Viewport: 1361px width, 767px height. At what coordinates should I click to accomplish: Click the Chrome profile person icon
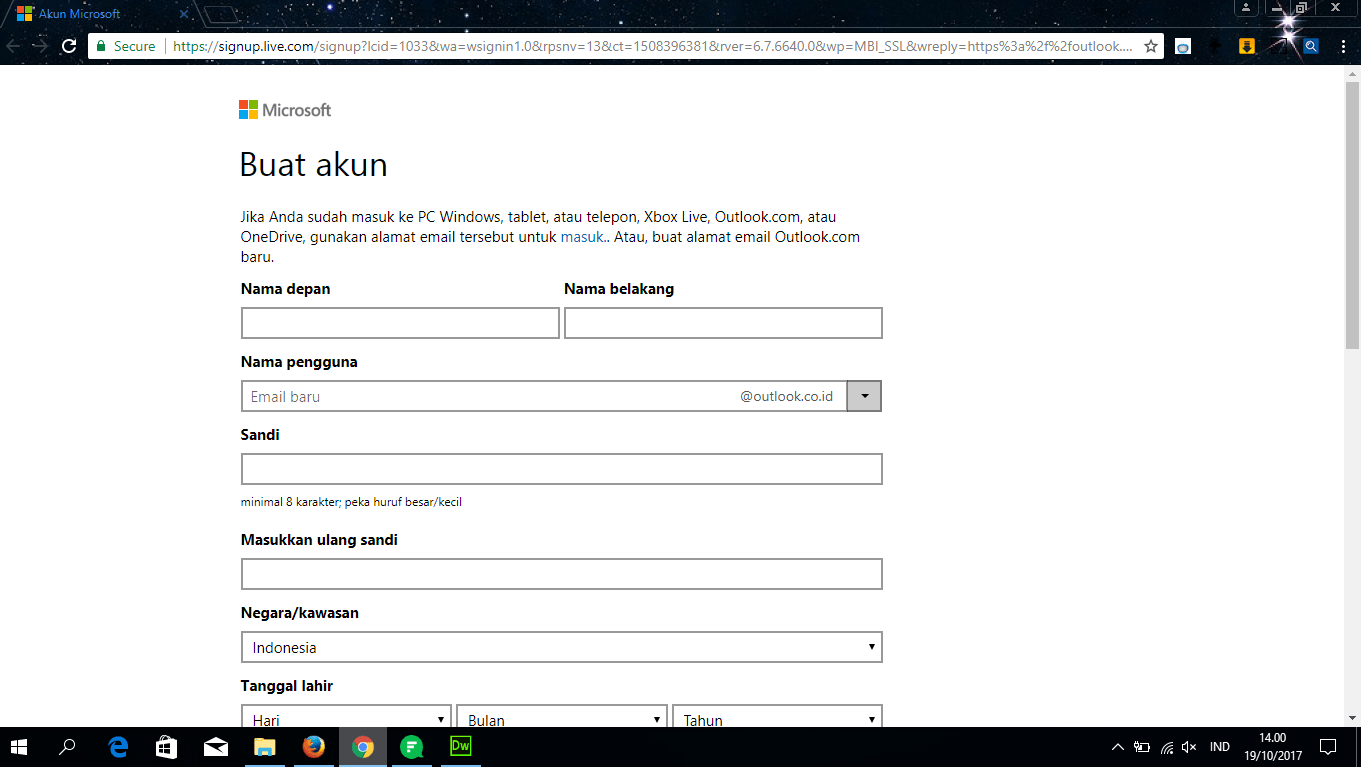[x=1246, y=7]
